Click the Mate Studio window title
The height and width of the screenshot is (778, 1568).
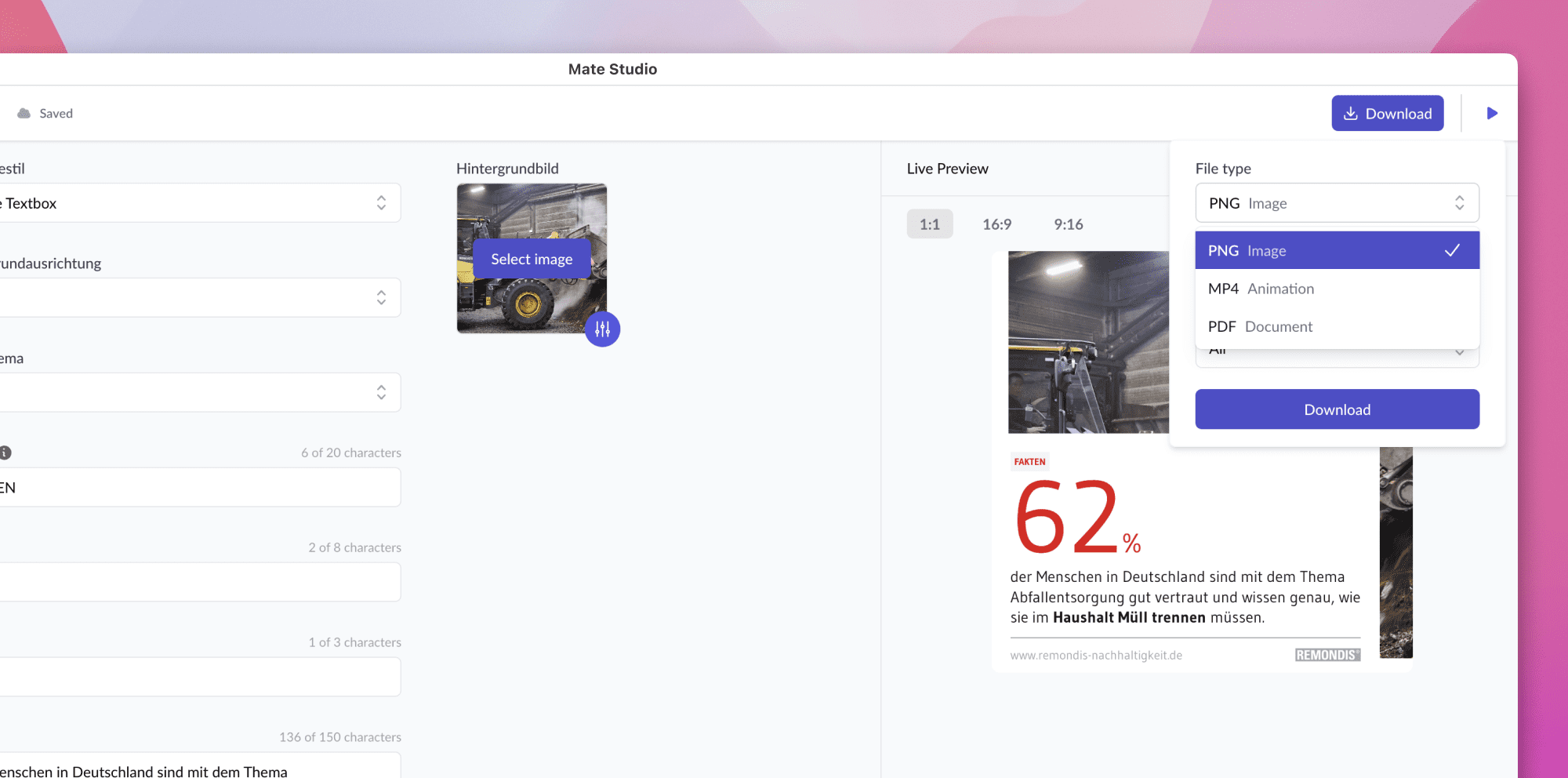pos(612,69)
